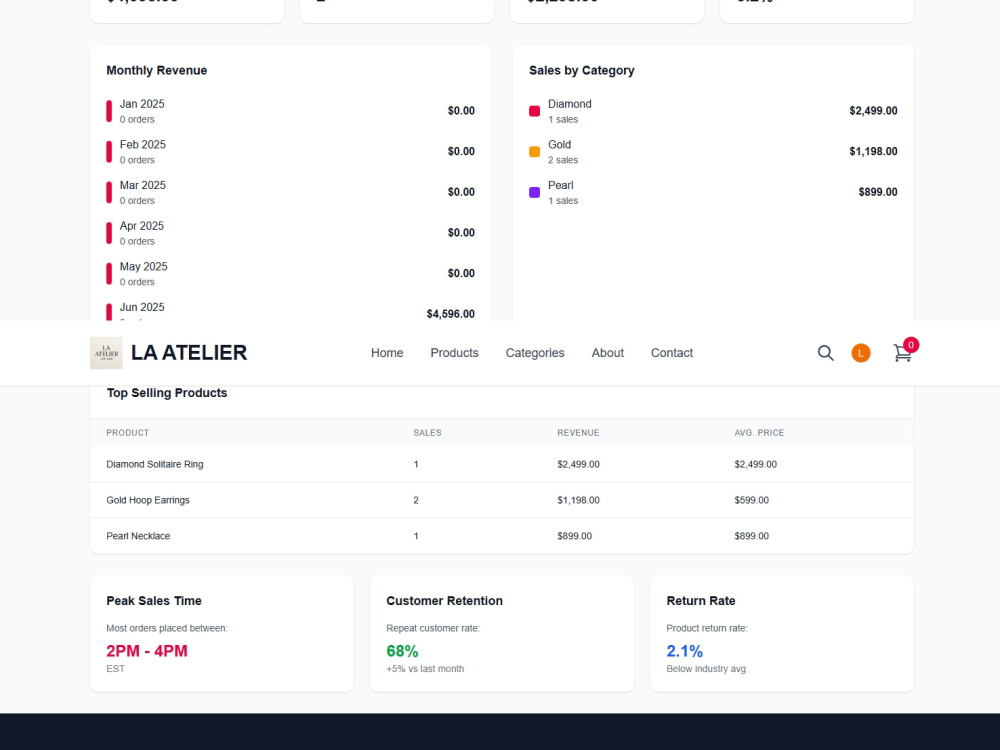The width and height of the screenshot is (1000, 750).
Task: Click the PRODUCT column header
Action: click(128, 432)
